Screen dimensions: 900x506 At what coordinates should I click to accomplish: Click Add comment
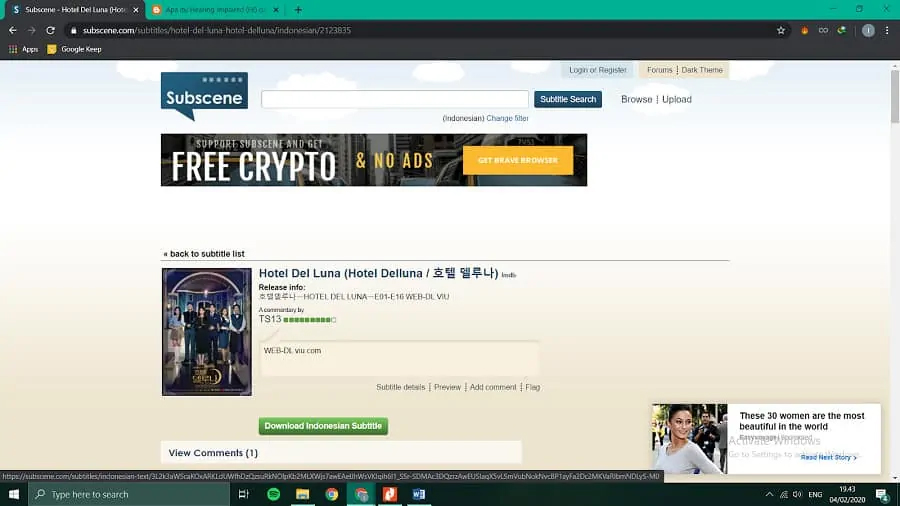point(493,387)
